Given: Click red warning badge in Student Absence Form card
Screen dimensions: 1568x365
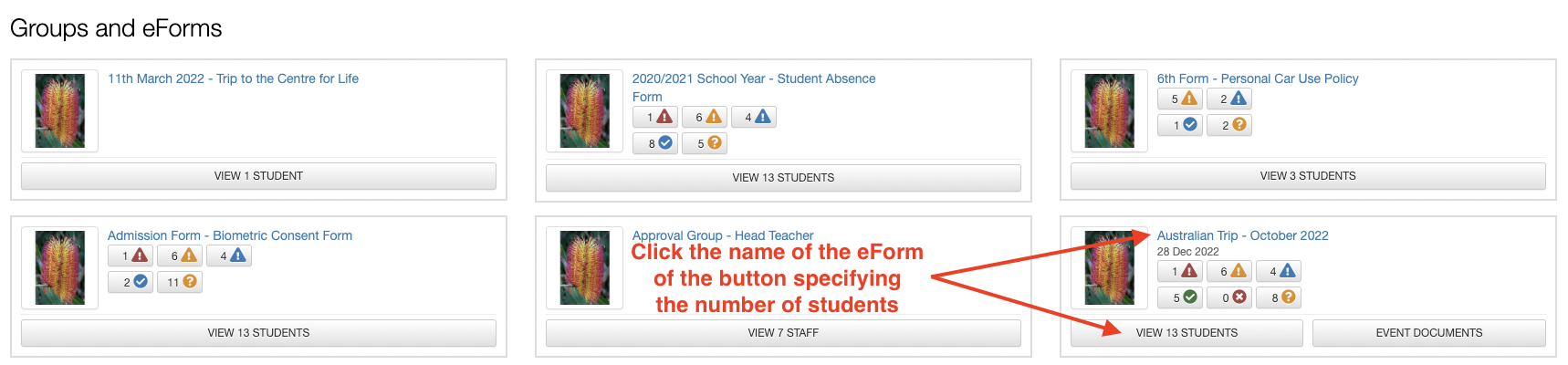Looking at the screenshot, I should pyautogui.click(x=655, y=117).
